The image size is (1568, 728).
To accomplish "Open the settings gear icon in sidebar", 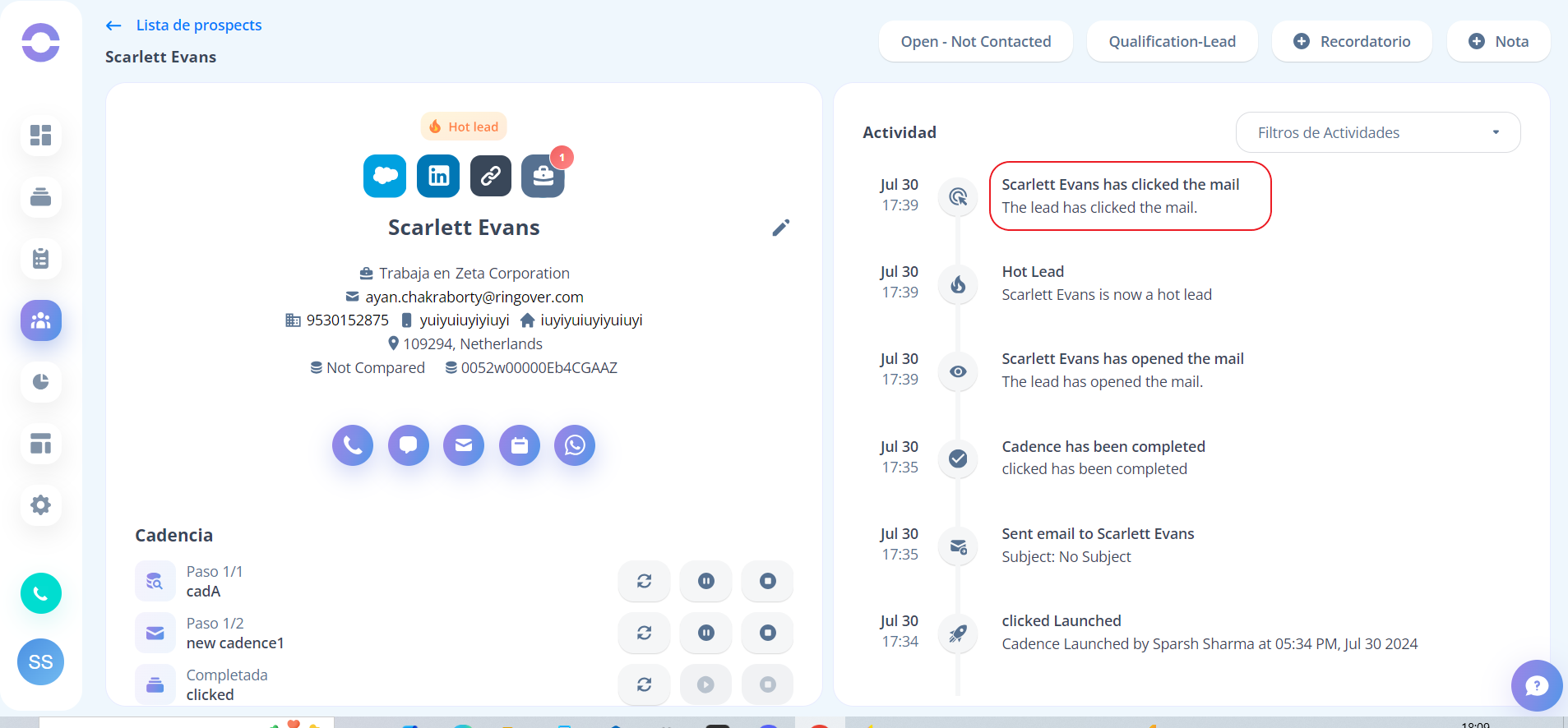I will click(x=40, y=505).
